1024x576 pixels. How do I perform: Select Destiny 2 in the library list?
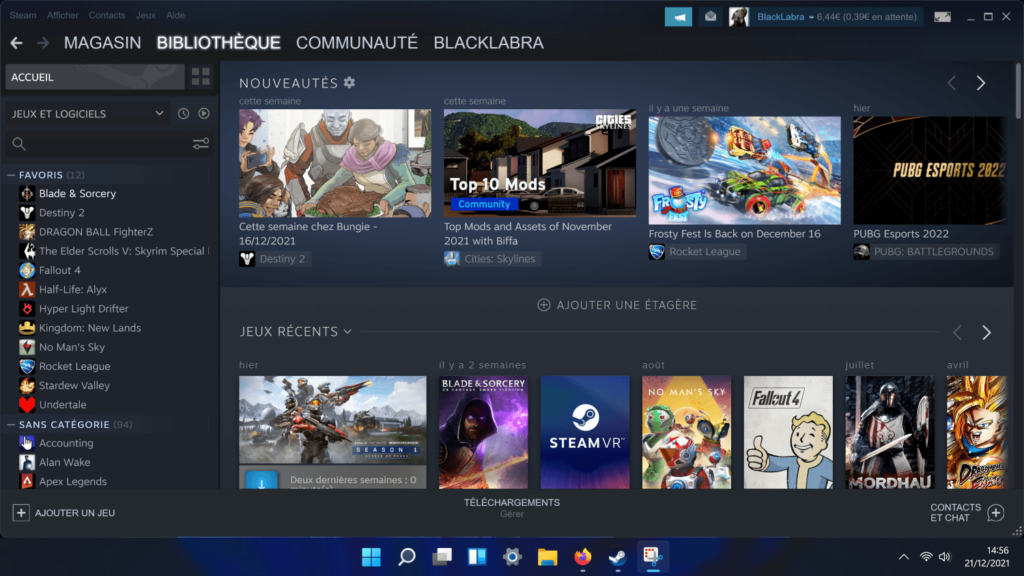pos(61,213)
